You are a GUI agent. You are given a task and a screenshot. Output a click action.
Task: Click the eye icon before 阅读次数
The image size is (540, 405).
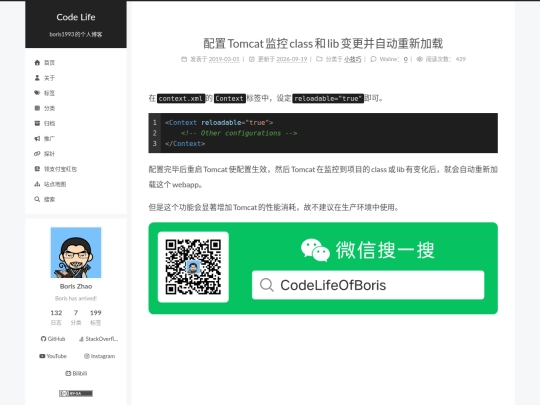coord(419,59)
